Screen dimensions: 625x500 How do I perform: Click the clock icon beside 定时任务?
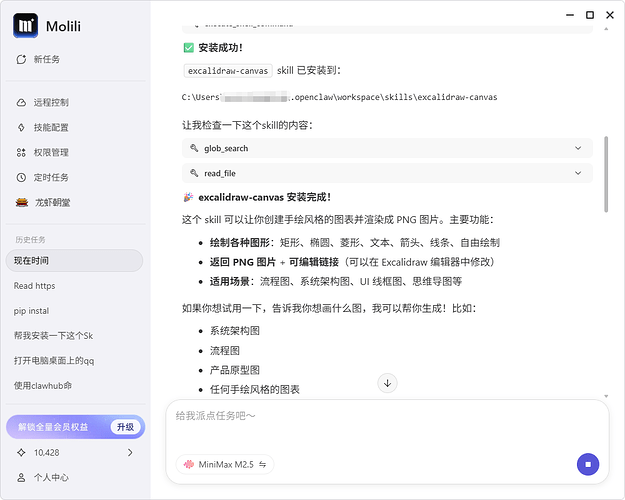(x=21, y=177)
